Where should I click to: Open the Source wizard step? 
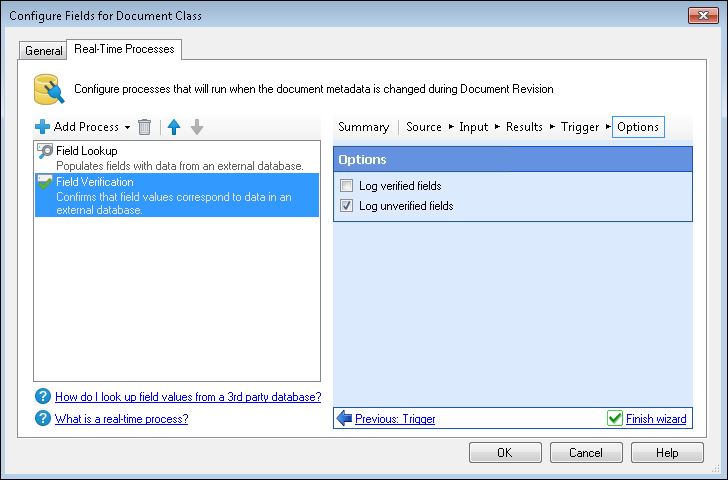(424, 127)
